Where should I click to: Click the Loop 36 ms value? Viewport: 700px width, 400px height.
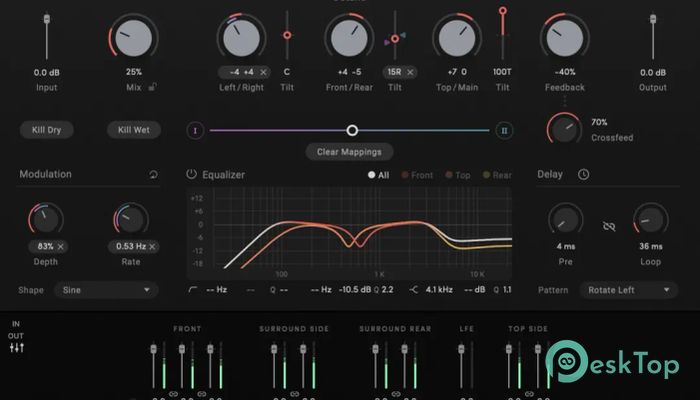[650, 246]
